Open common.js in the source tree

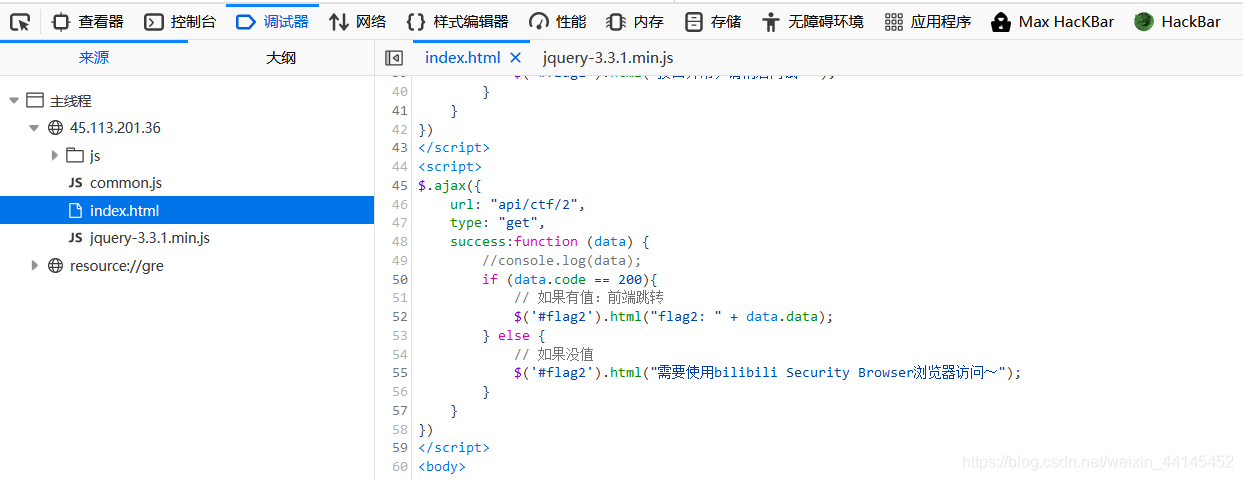pos(187,183)
